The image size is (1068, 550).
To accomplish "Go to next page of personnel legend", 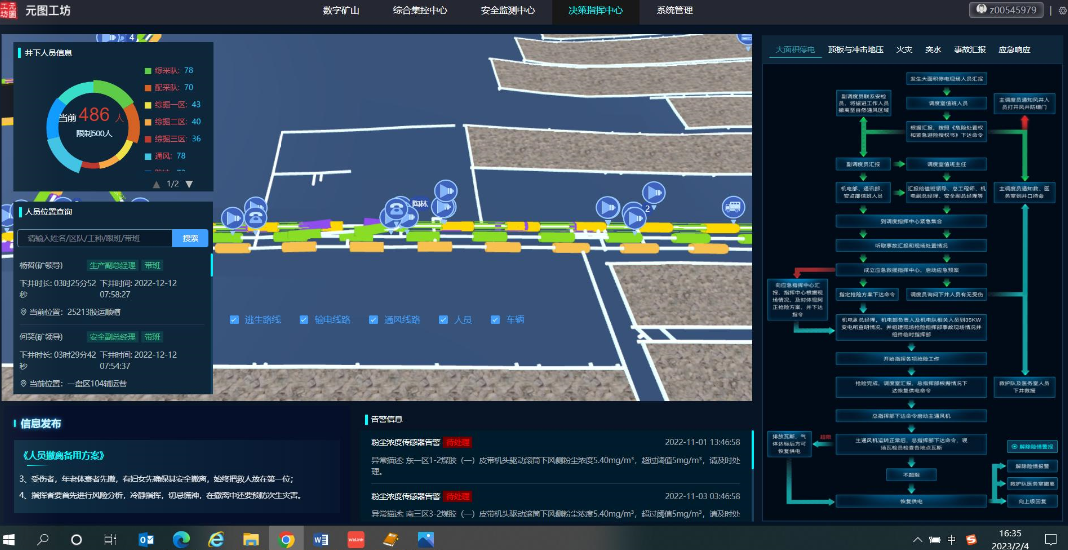I will 189,184.
